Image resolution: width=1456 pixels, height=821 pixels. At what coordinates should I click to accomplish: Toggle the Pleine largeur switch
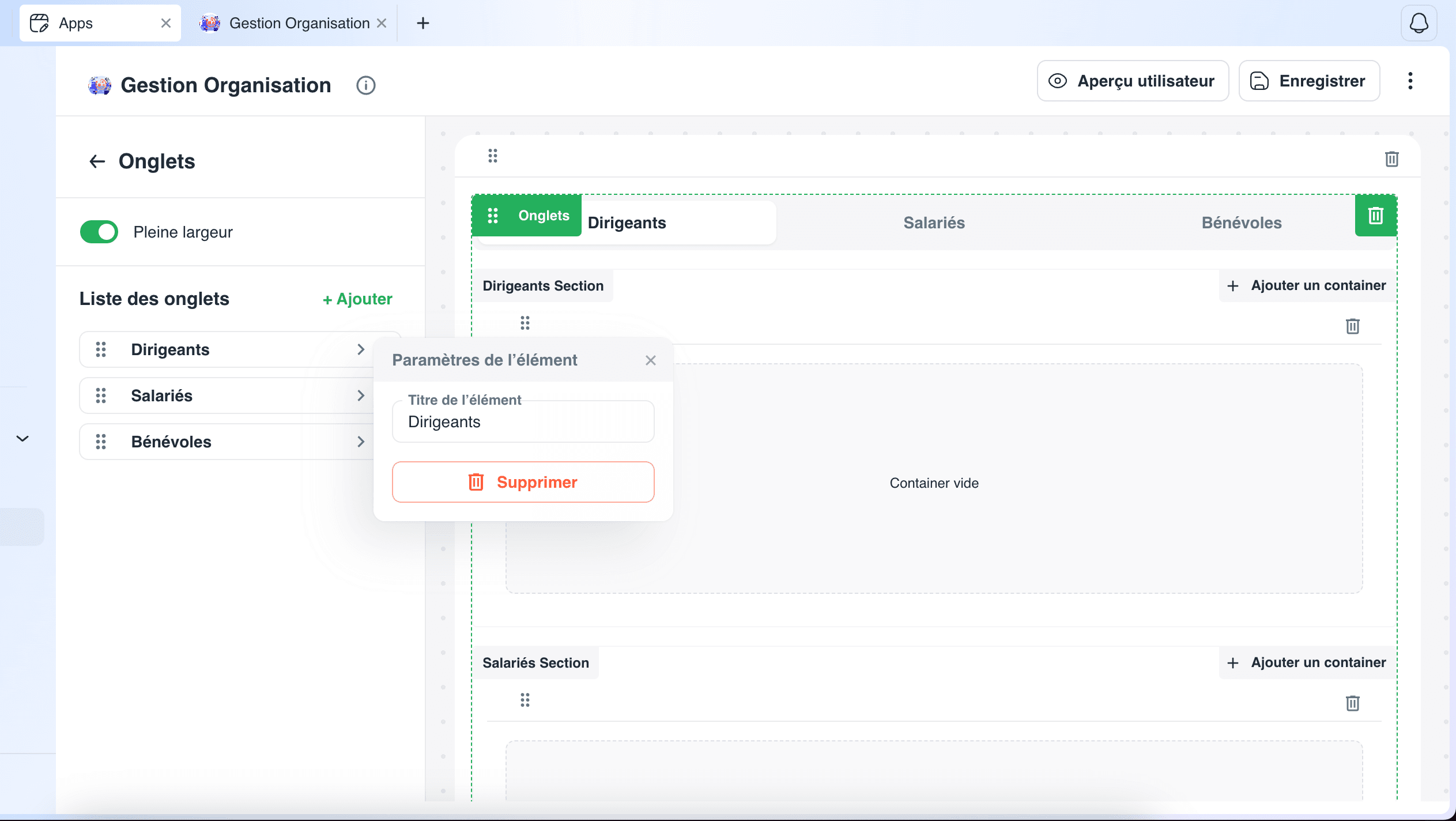99,232
